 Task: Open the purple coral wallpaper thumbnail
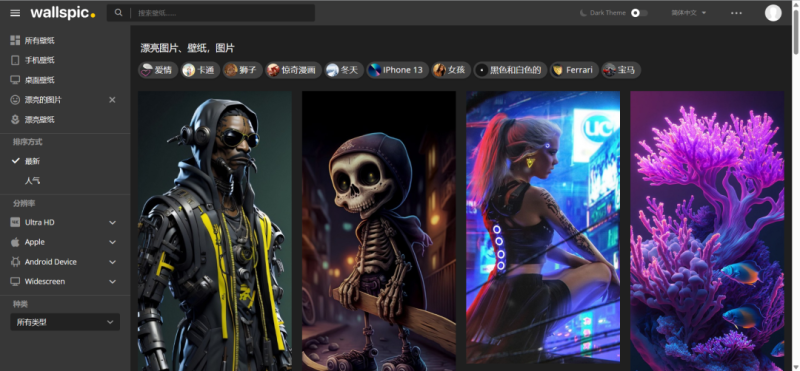[707, 231]
